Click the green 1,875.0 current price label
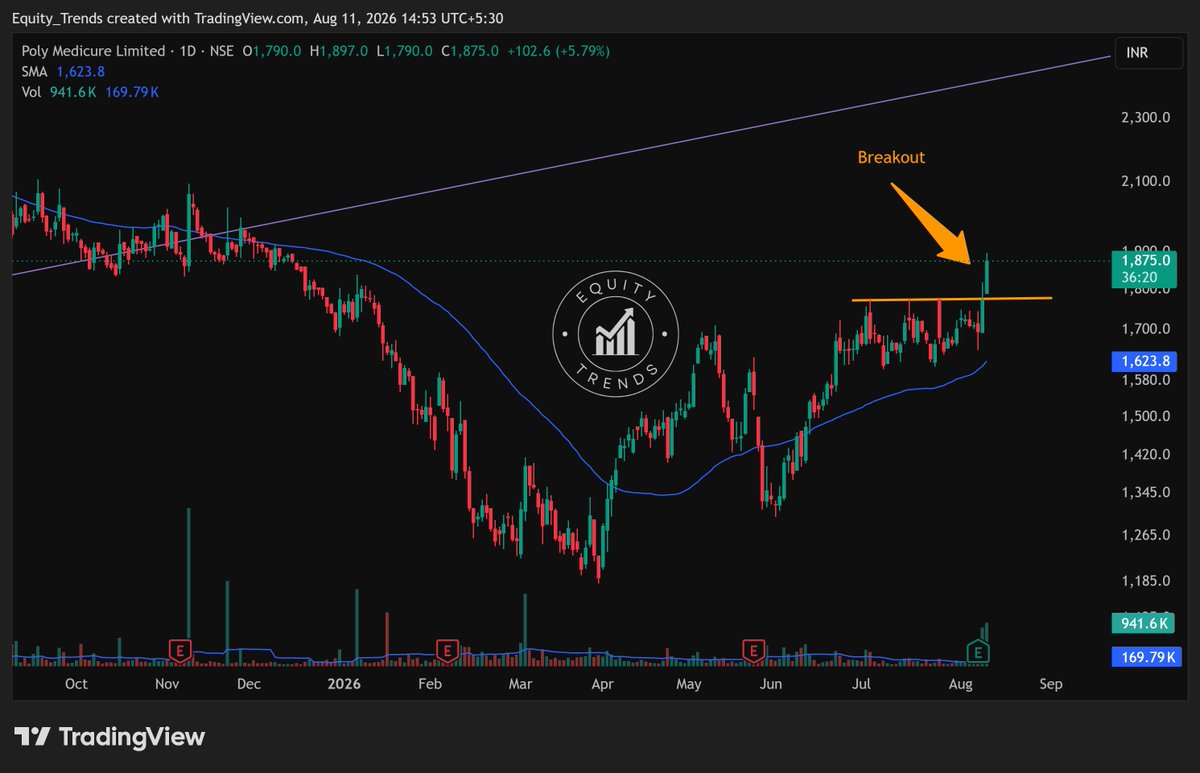1200x773 pixels. pos(1146,268)
